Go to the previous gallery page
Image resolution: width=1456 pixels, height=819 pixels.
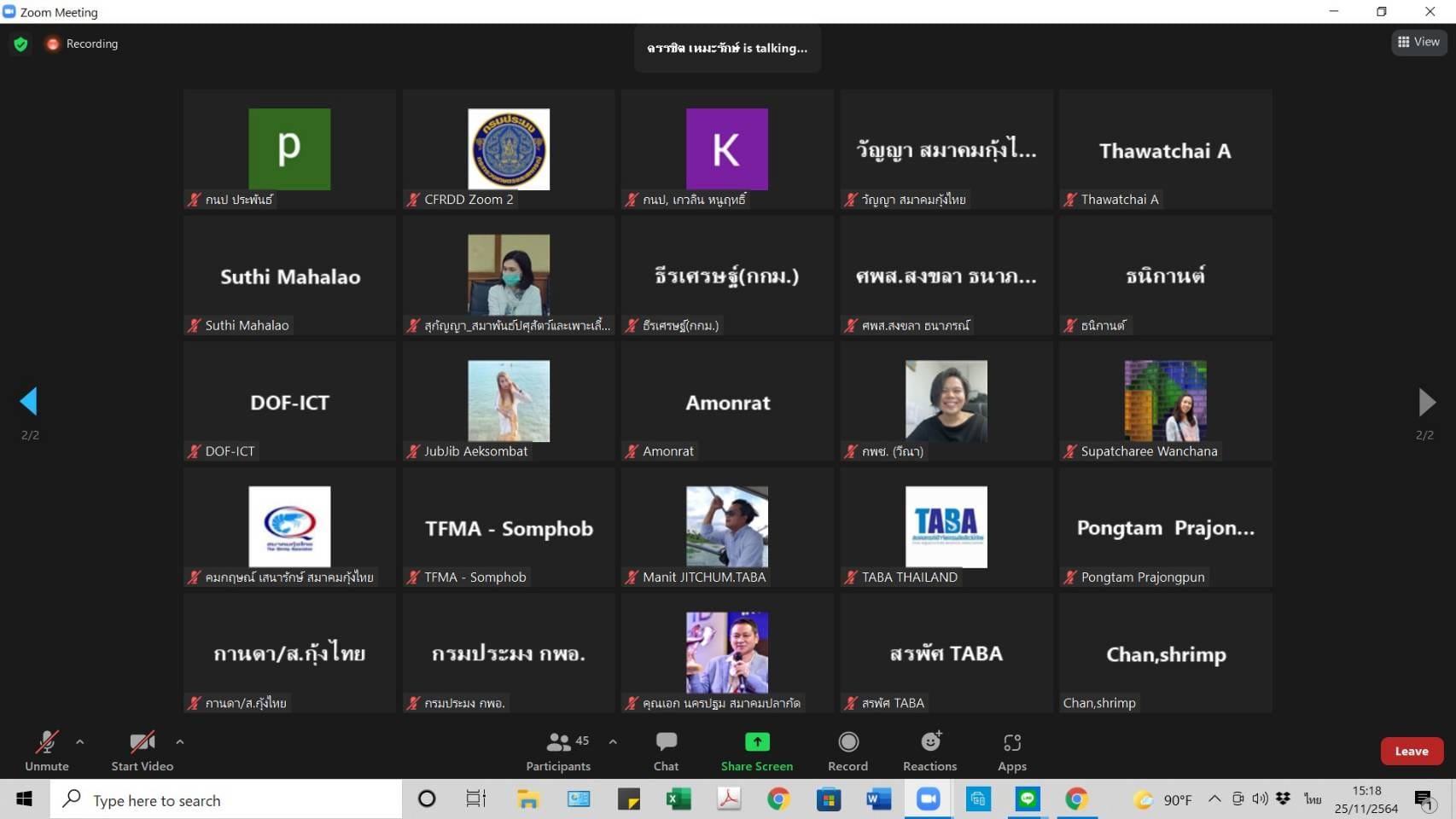(x=29, y=401)
